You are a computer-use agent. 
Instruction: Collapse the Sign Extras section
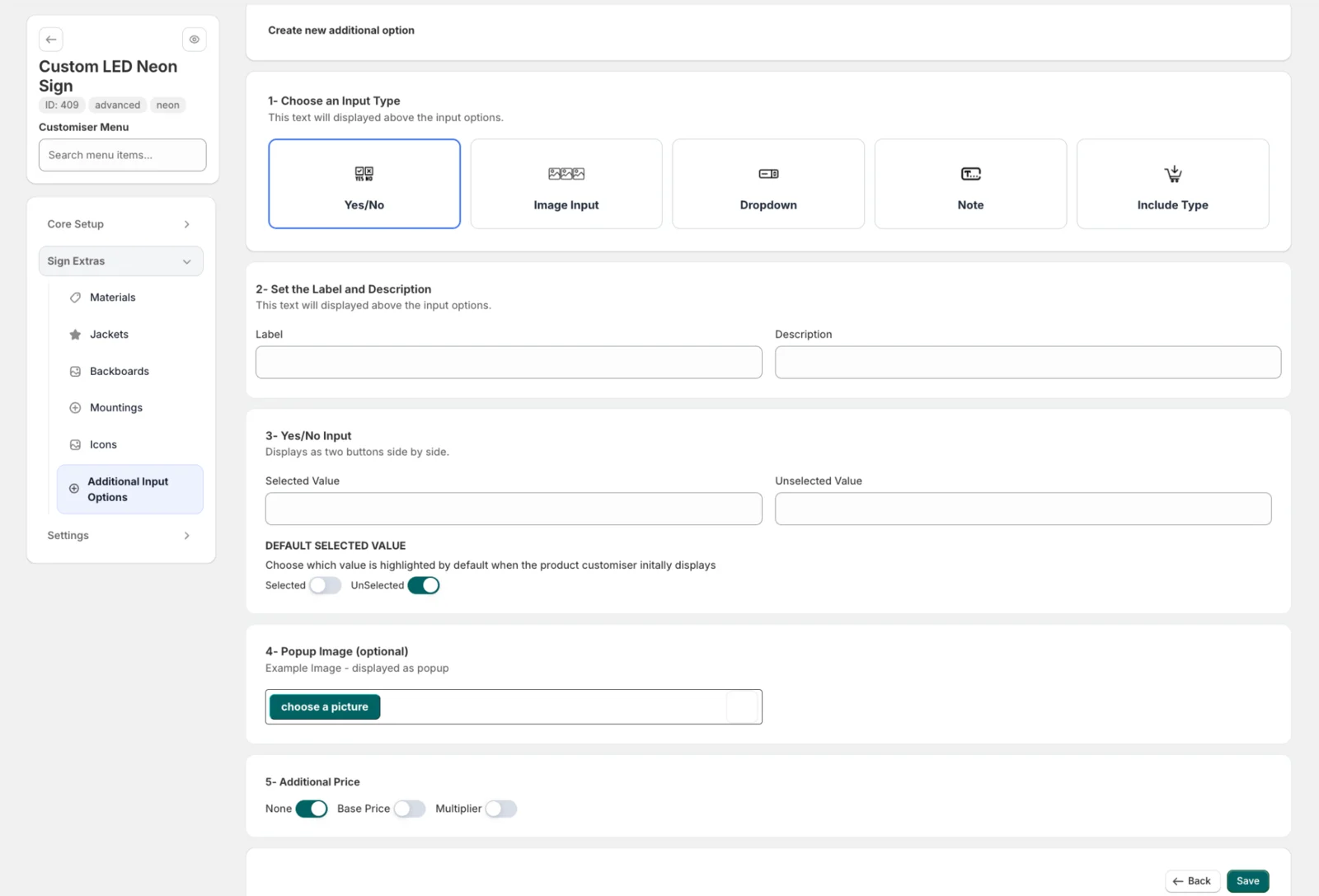[x=121, y=261]
